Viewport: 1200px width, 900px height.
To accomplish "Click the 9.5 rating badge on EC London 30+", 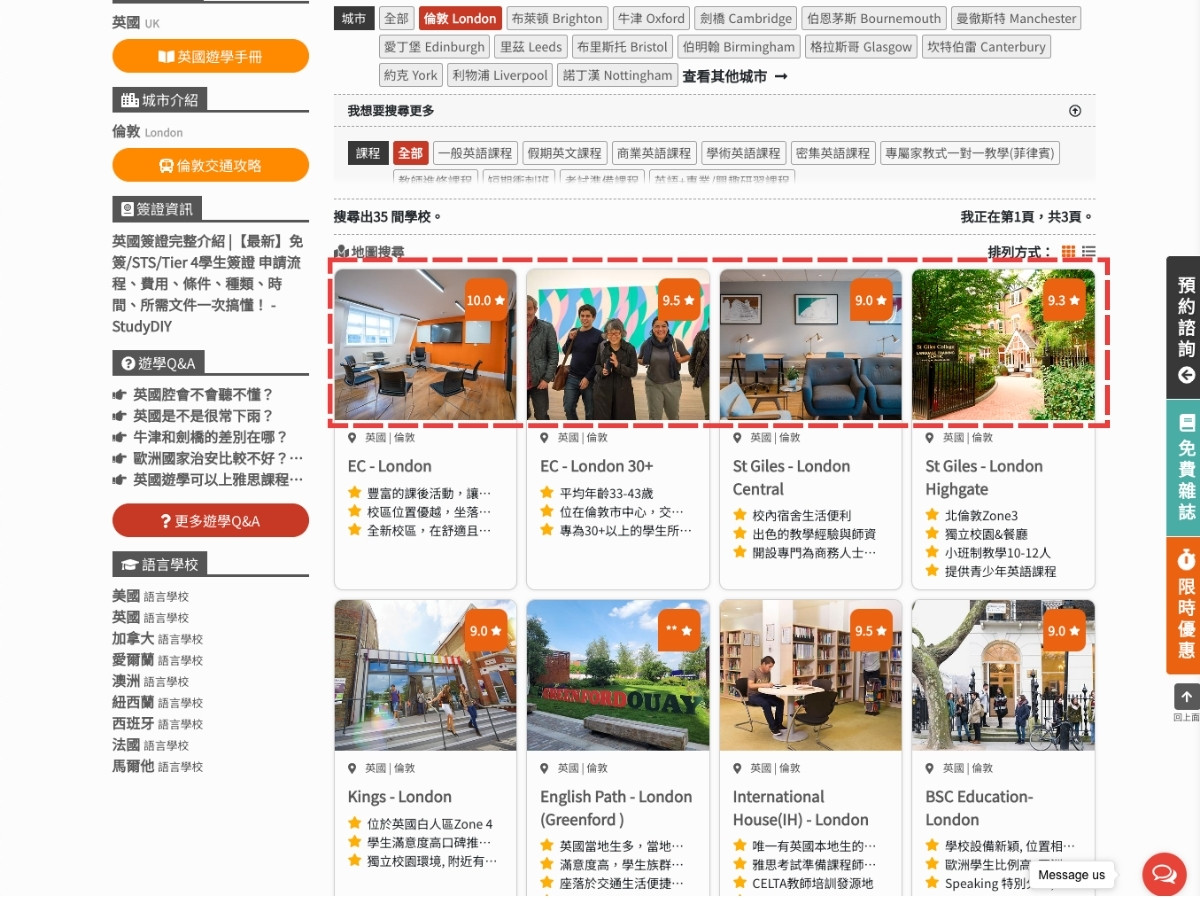I will [x=678, y=300].
